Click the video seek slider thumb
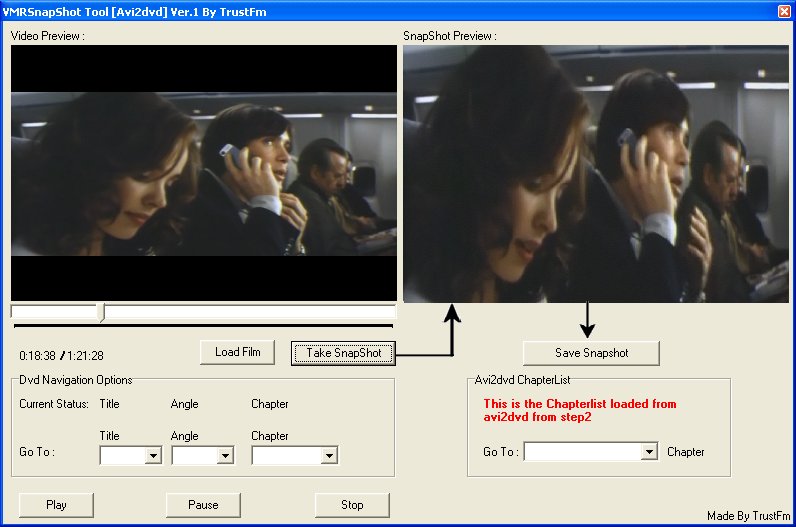Viewport: 796px width, 527px height. coord(102,312)
